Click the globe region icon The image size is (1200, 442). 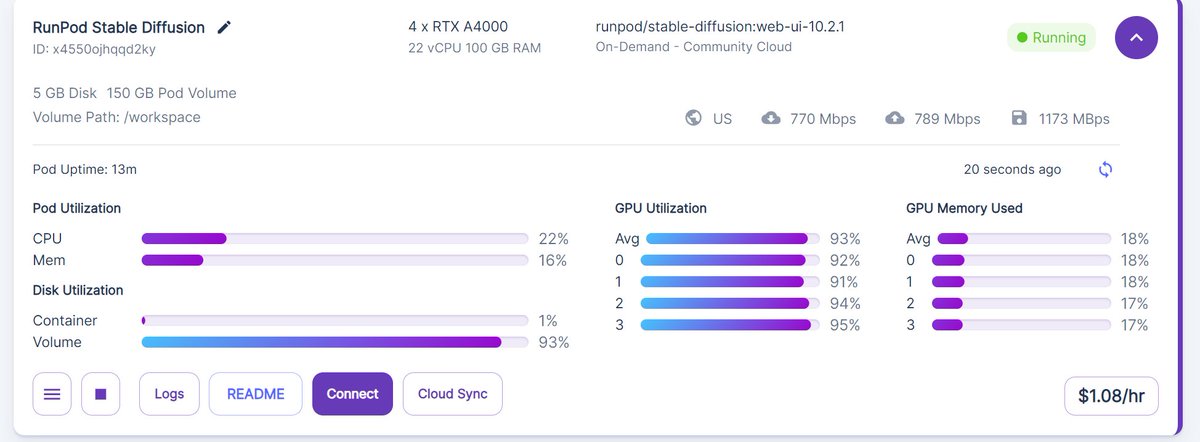[x=694, y=118]
